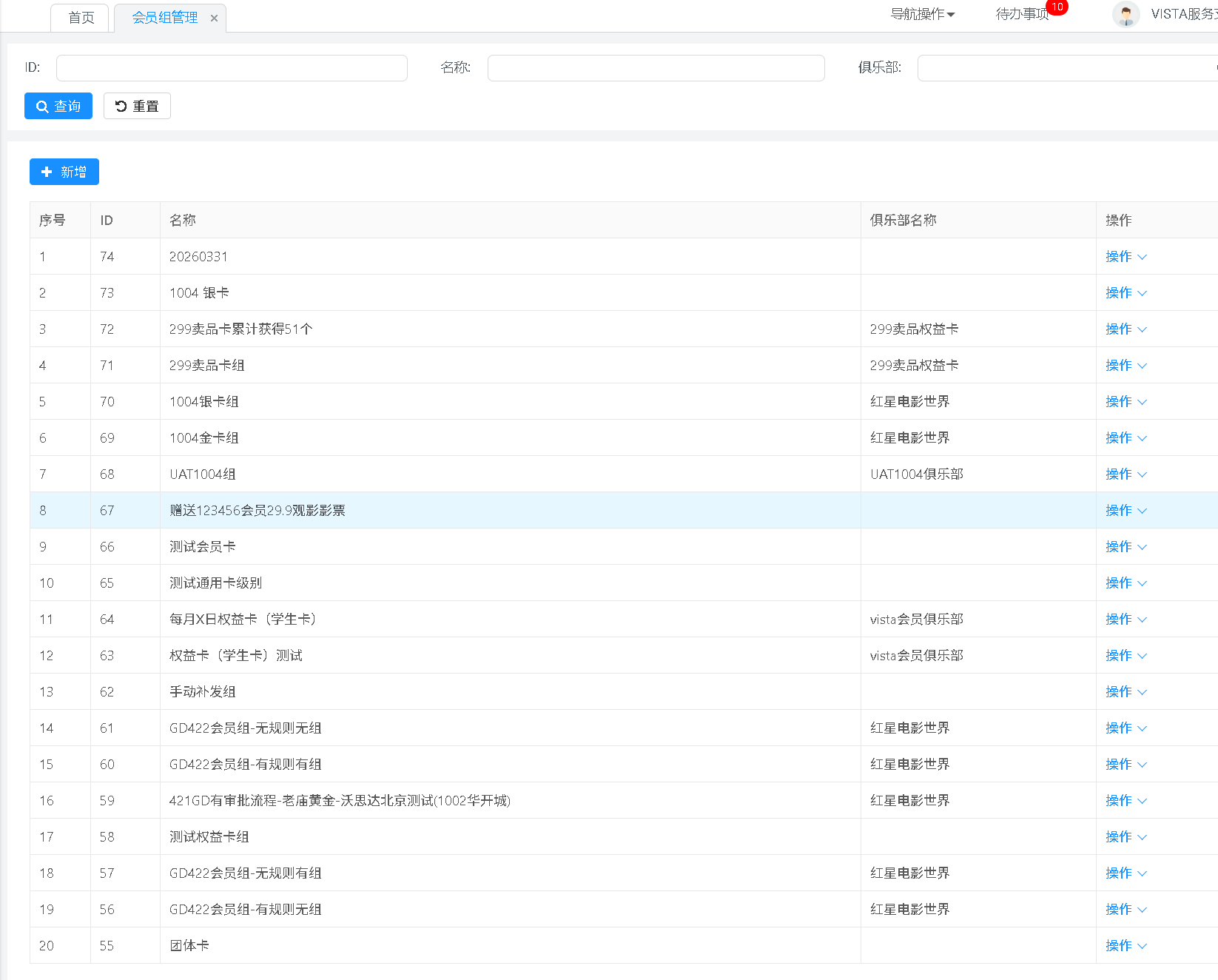The width and height of the screenshot is (1218, 980).
Task: Click the 俱乐部名称 column header
Action: (x=978, y=221)
